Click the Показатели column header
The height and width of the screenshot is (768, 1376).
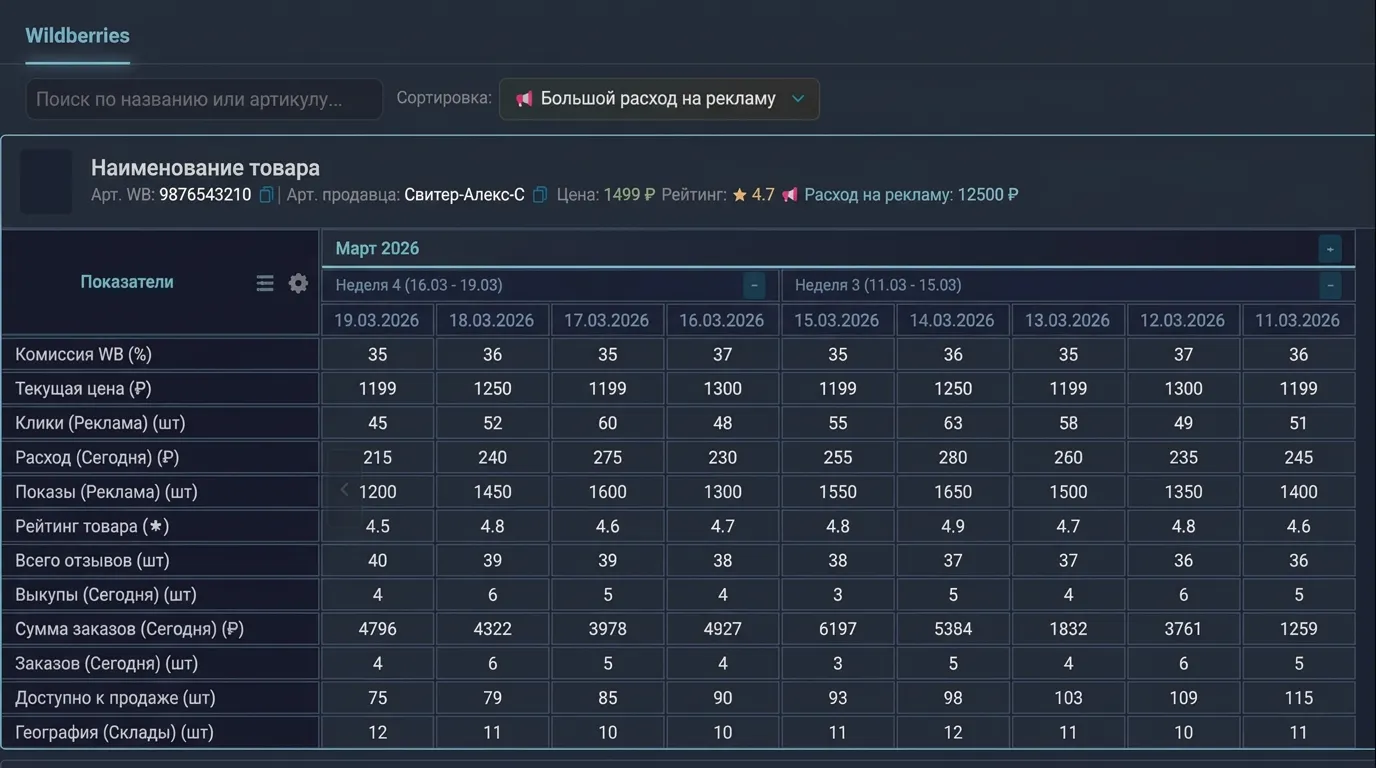pos(127,282)
